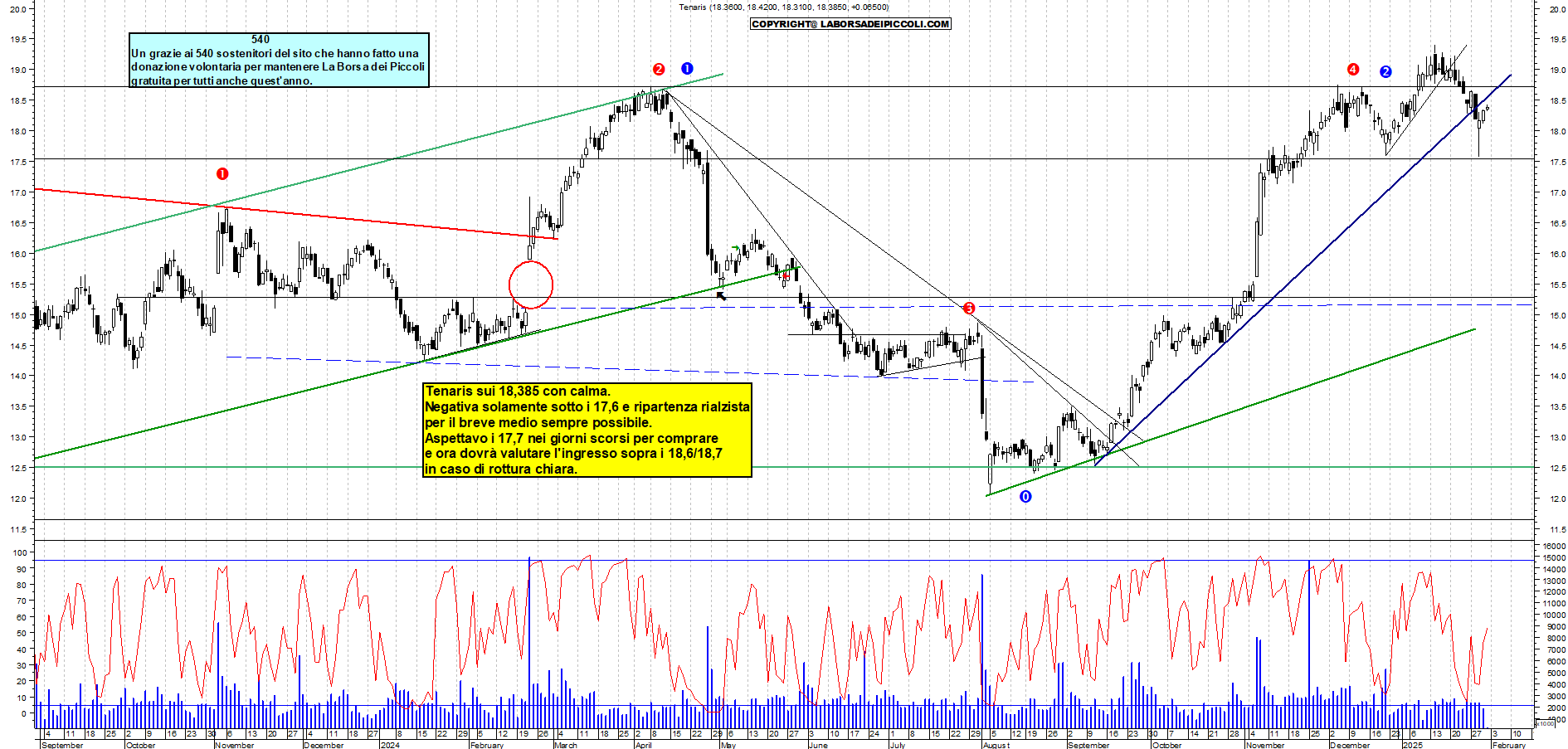This screenshot has width=1568, height=749.
Task: Click the blue wave marker 2
Action: tap(1385, 71)
